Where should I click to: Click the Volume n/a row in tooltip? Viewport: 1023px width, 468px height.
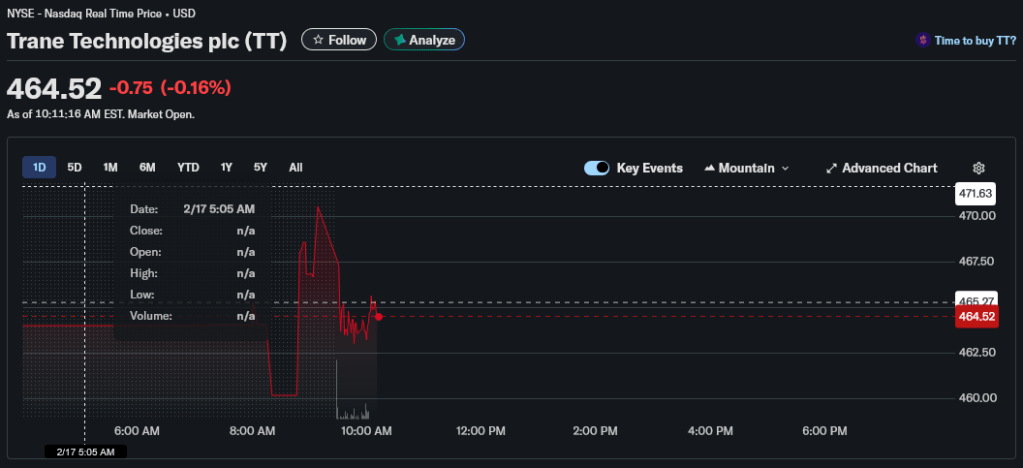click(192, 316)
